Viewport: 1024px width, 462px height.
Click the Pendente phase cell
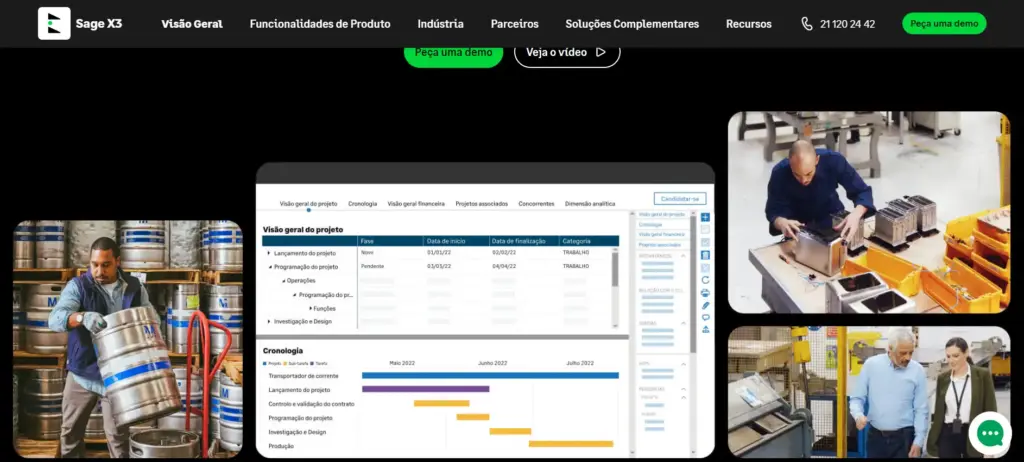click(372, 267)
